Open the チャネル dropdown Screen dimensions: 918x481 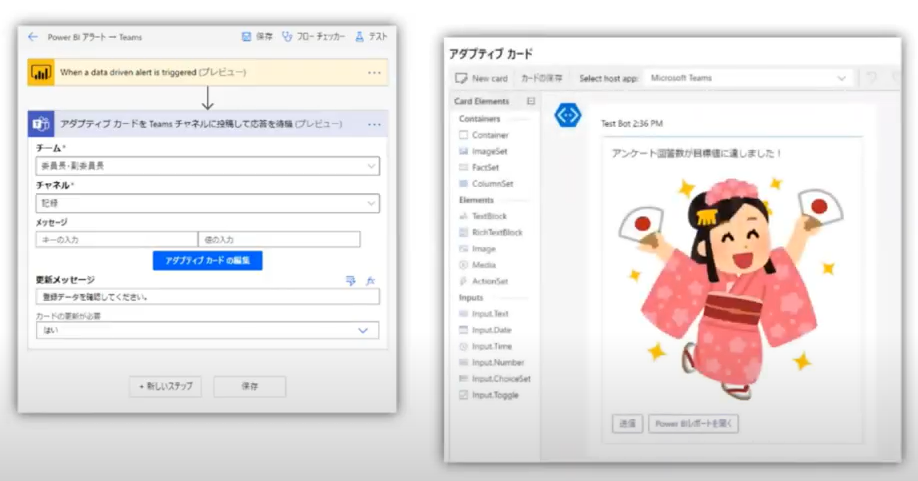(207, 204)
